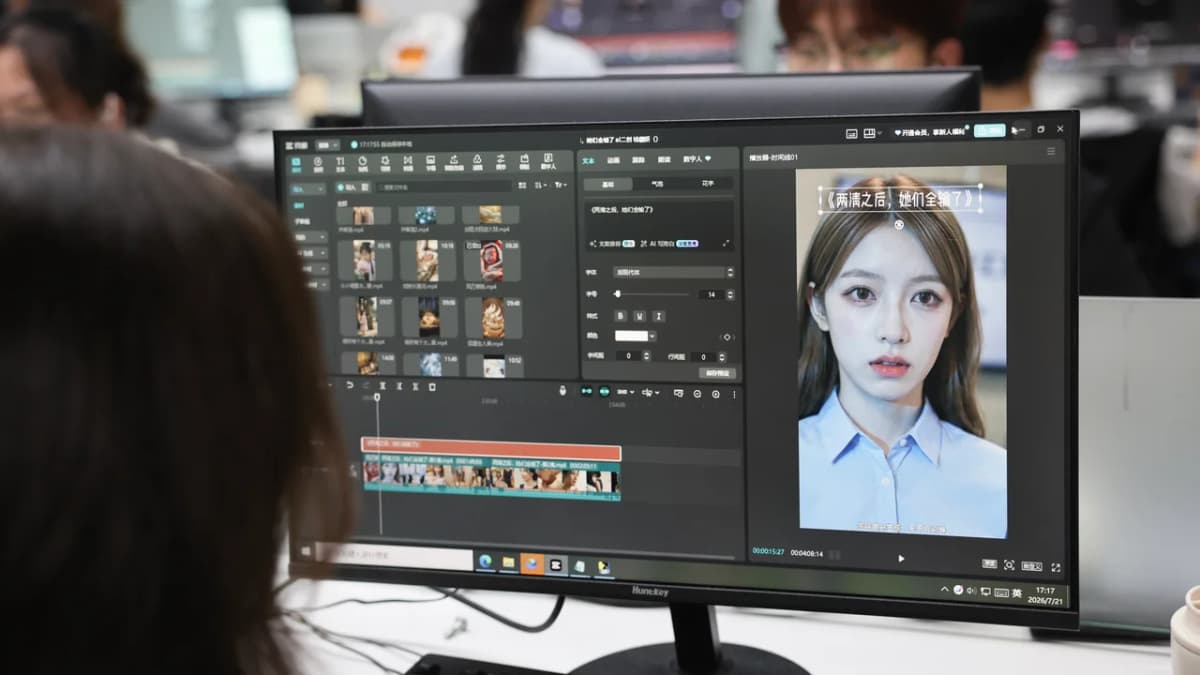Open the preview-axis icon beside timeline zoom controls
The image size is (1200, 675).
[x=678, y=393]
